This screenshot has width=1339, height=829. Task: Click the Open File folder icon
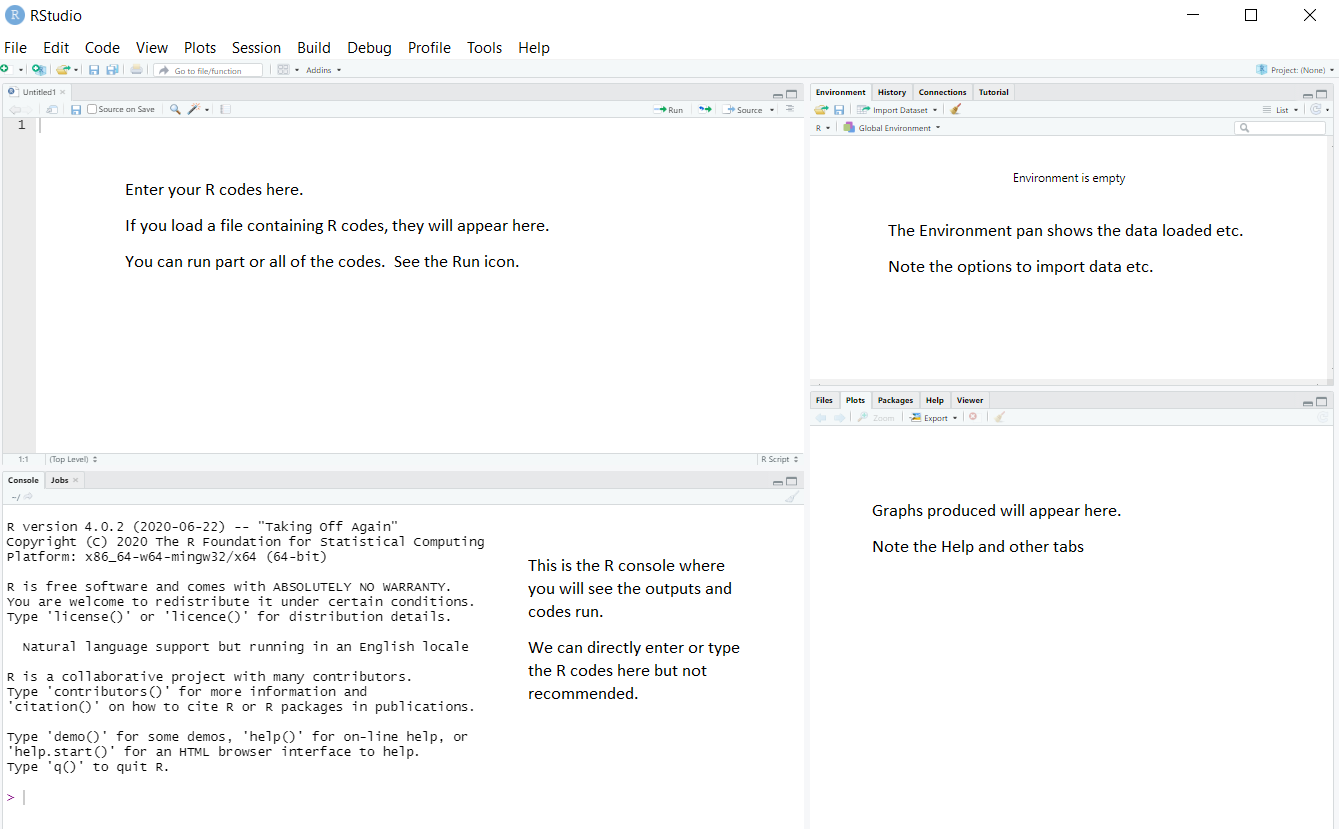[63, 70]
